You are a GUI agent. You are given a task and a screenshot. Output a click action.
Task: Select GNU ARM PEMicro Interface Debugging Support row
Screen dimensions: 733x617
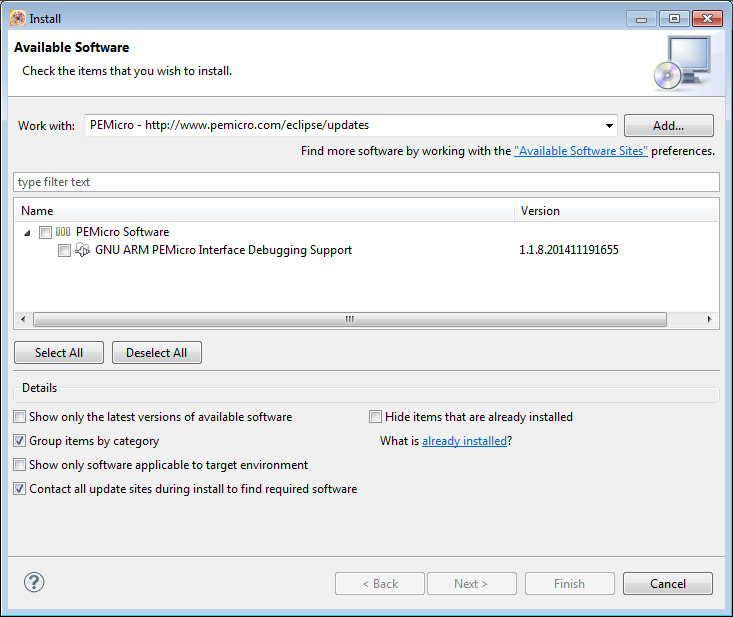point(223,250)
